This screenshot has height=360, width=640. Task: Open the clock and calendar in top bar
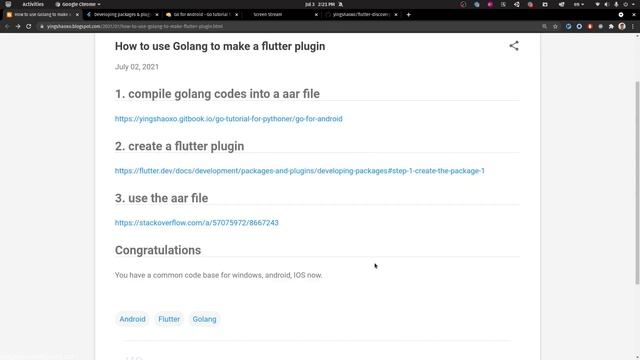point(320,4)
